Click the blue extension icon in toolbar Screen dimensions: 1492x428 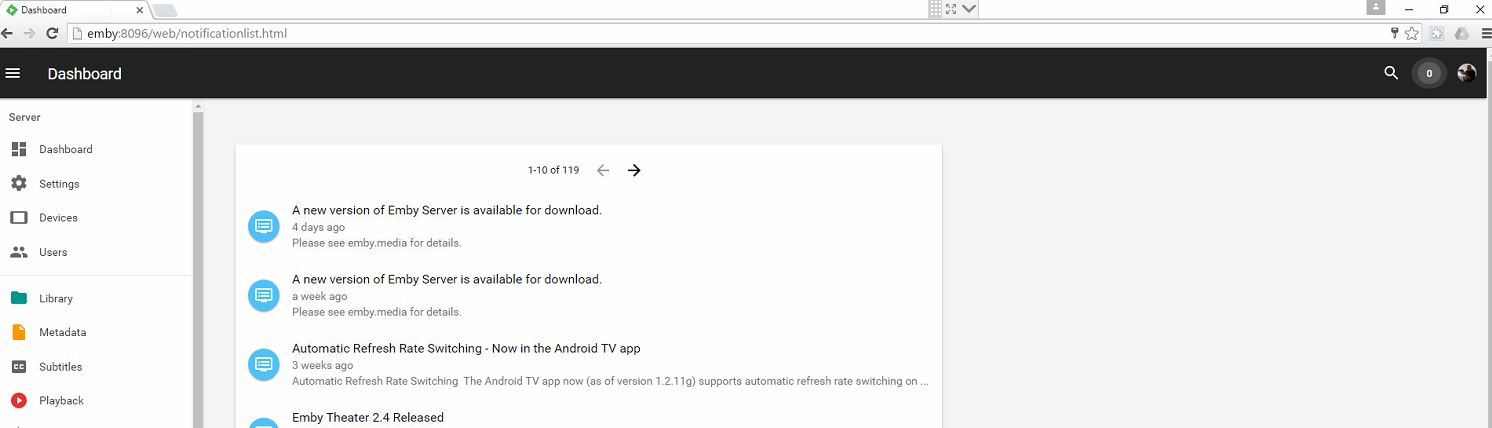tap(1438, 33)
